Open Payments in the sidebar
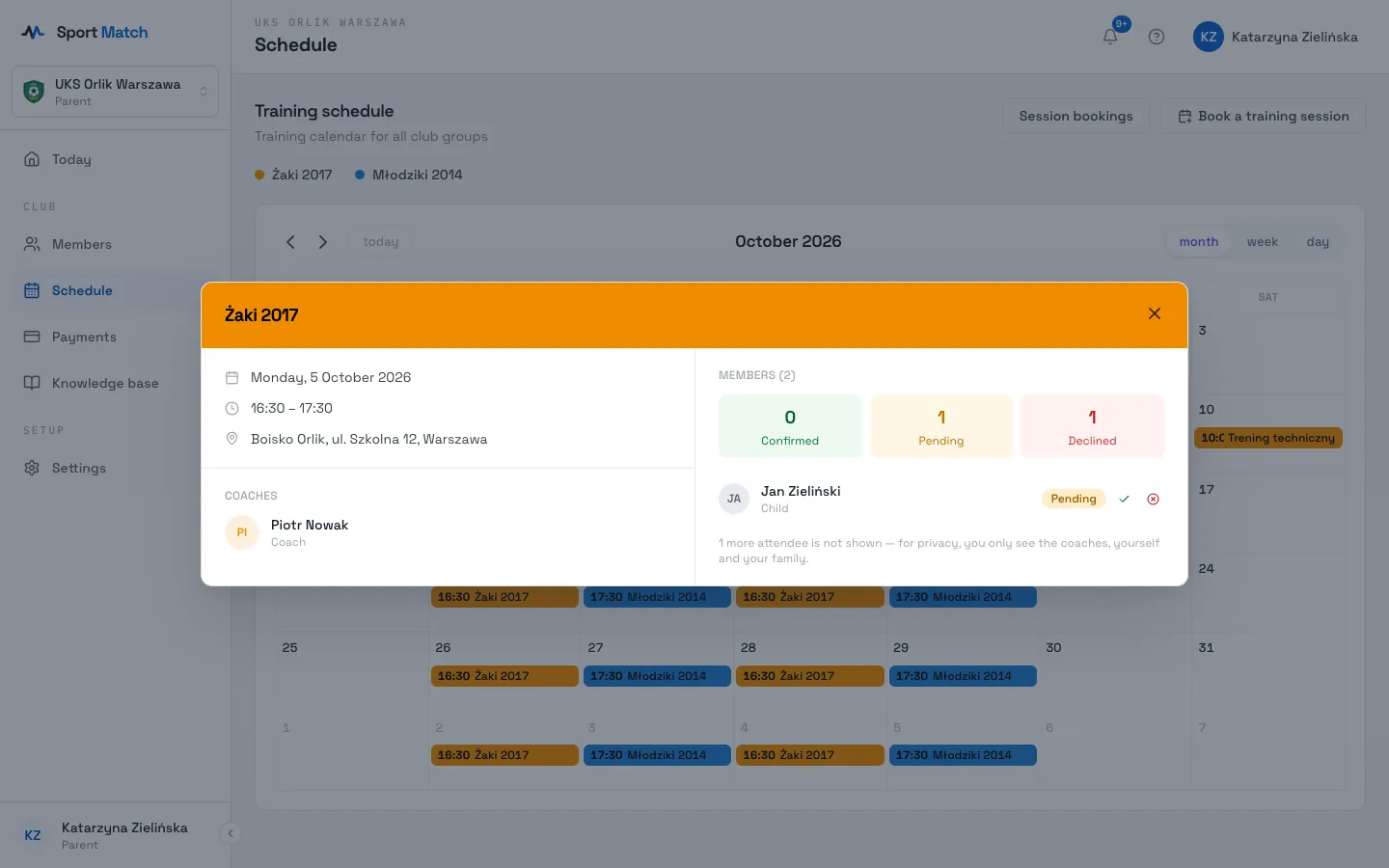 (115, 337)
